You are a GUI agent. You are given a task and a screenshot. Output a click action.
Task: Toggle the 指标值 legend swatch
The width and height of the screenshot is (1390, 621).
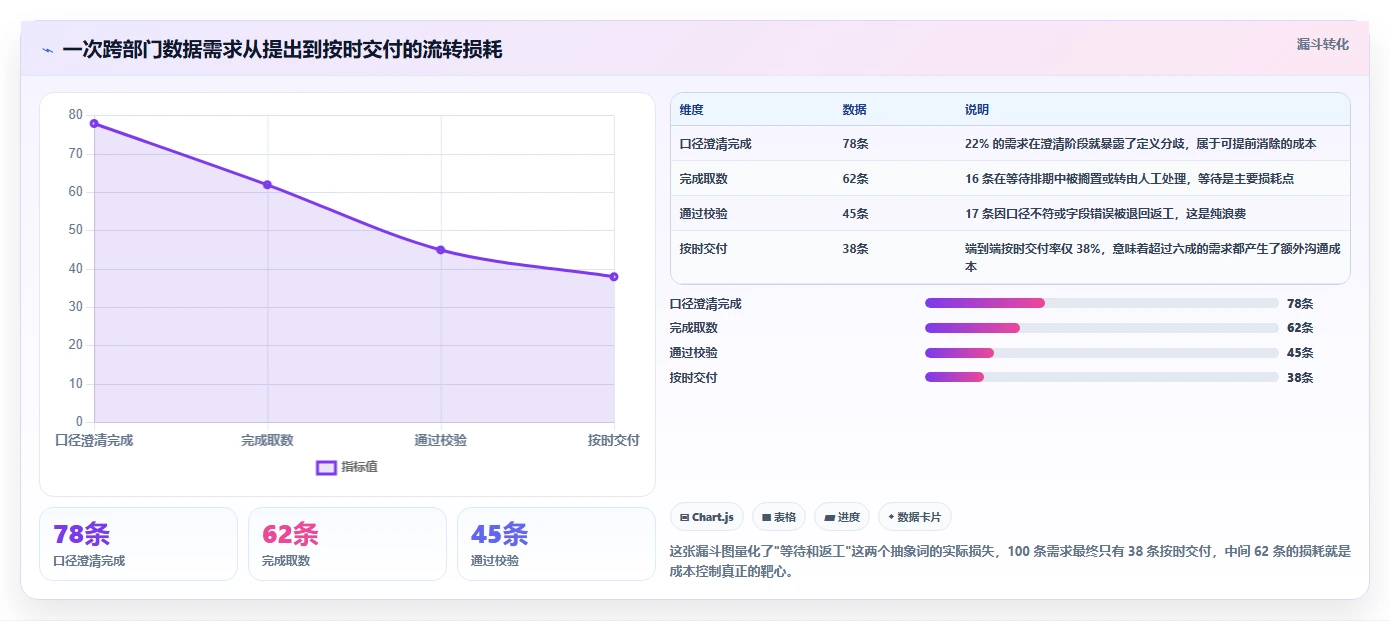click(x=326, y=467)
